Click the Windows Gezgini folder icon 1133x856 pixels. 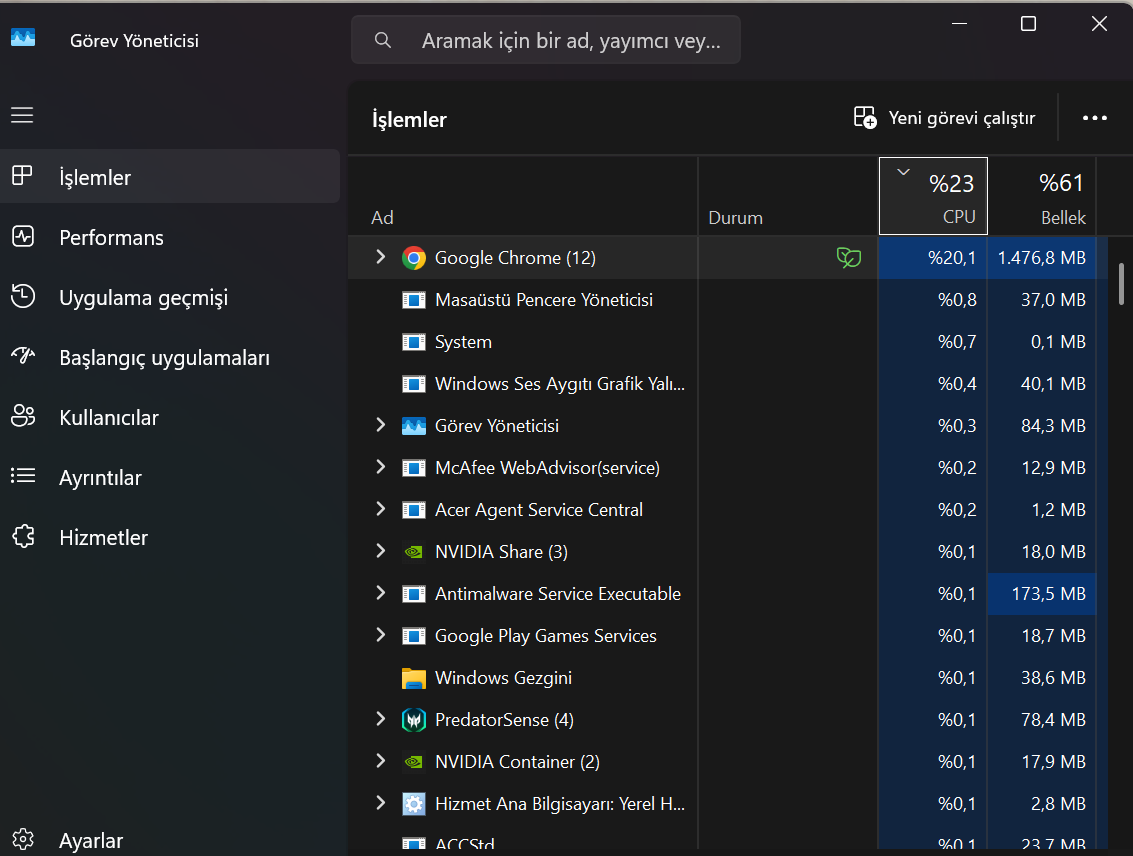pos(414,678)
